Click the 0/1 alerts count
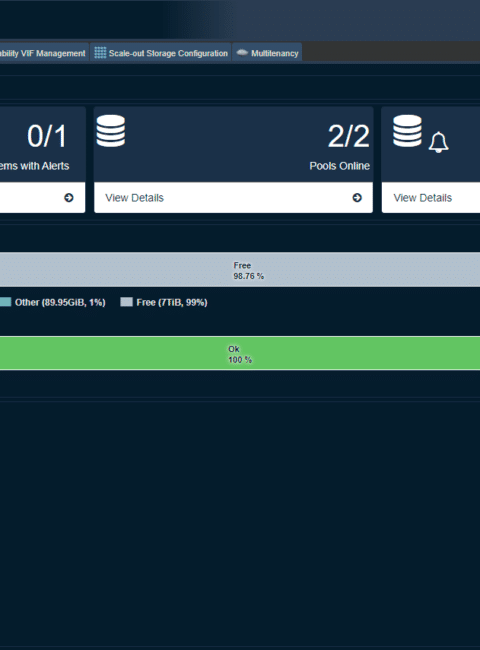Screen dimensions: 480x650 [46, 136]
